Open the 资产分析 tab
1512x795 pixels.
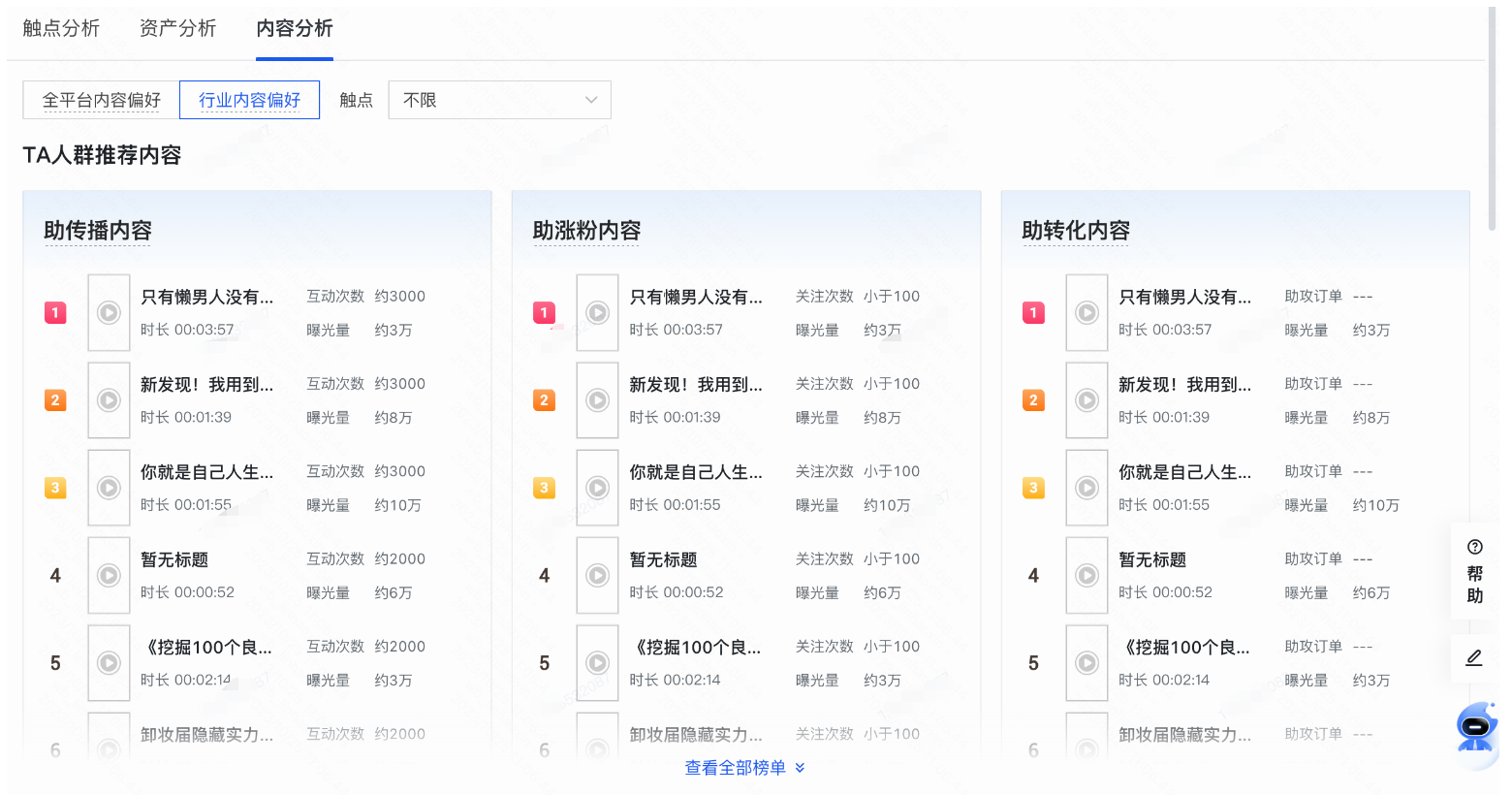[x=177, y=29]
